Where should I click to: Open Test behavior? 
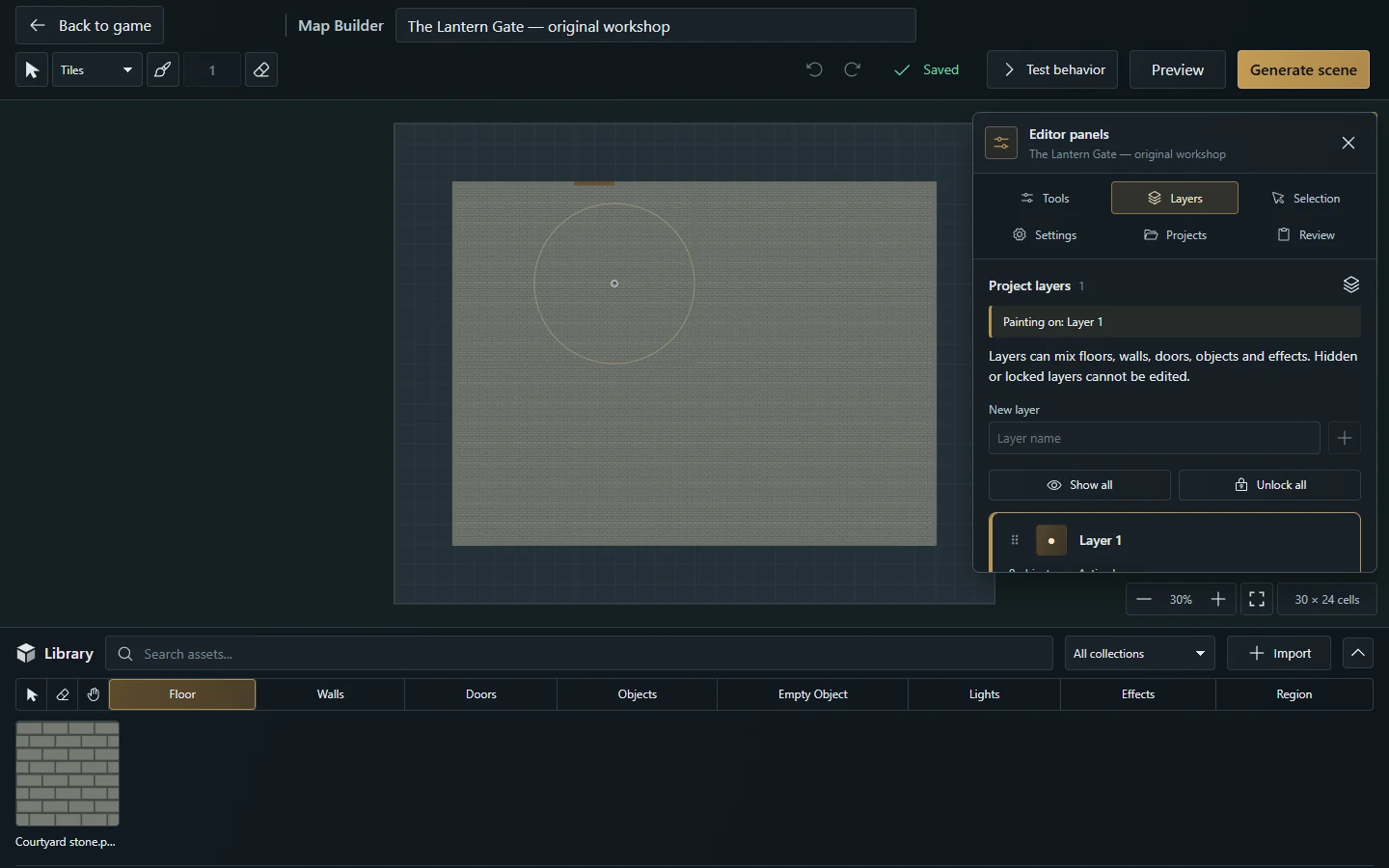(1052, 69)
